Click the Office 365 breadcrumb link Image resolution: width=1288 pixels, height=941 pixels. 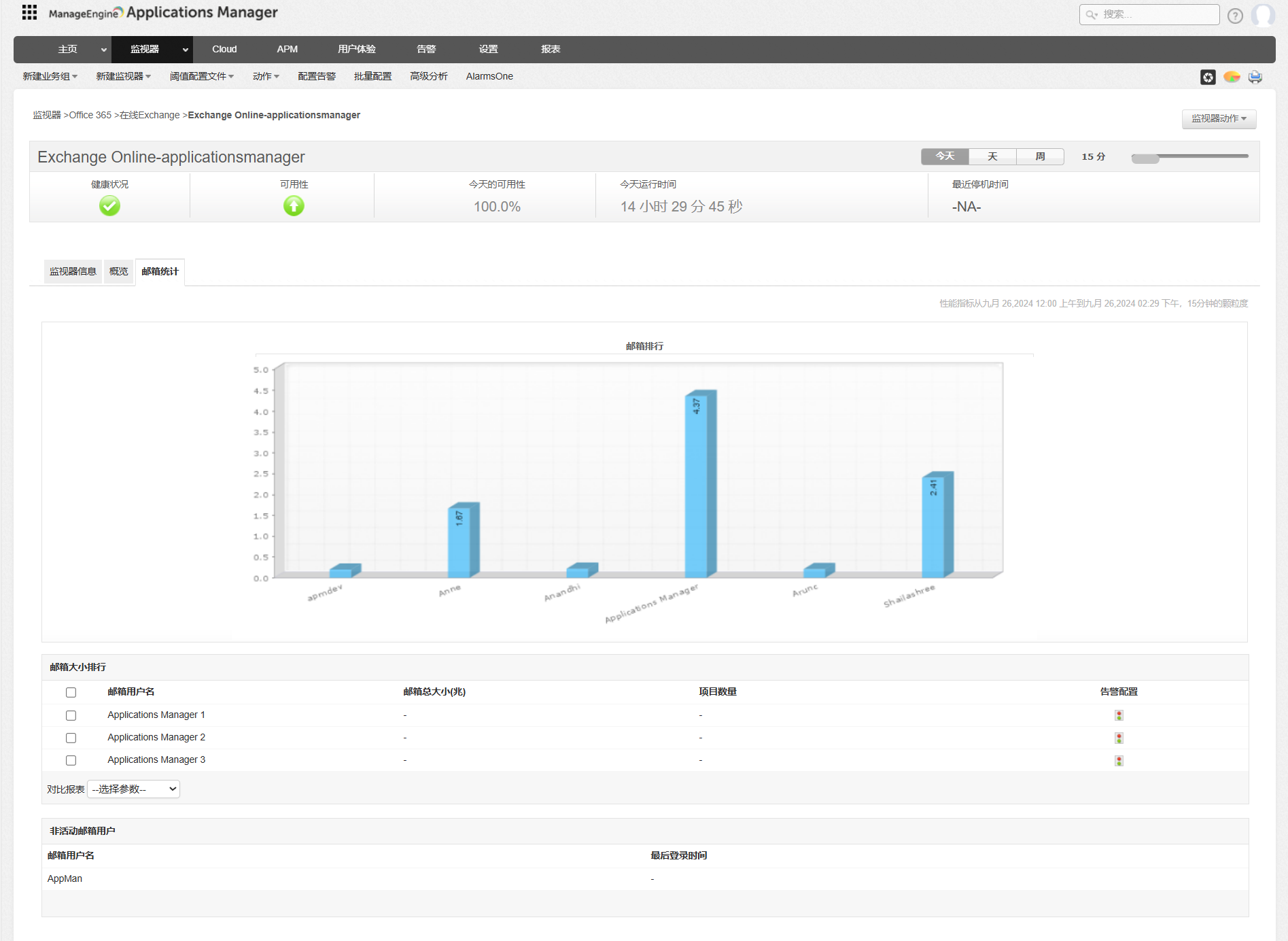click(90, 116)
